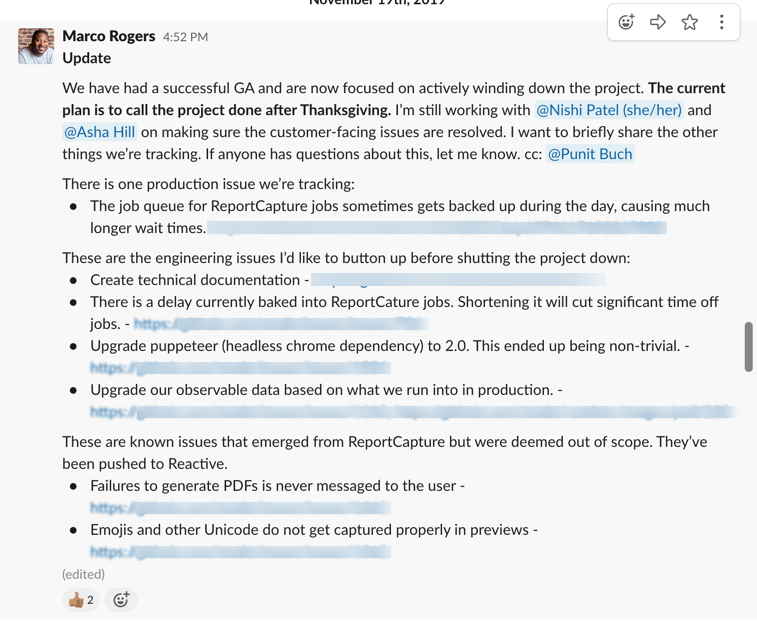Open the Create technical documentation link
The width and height of the screenshot is (757, 621).
coord(459,280)
